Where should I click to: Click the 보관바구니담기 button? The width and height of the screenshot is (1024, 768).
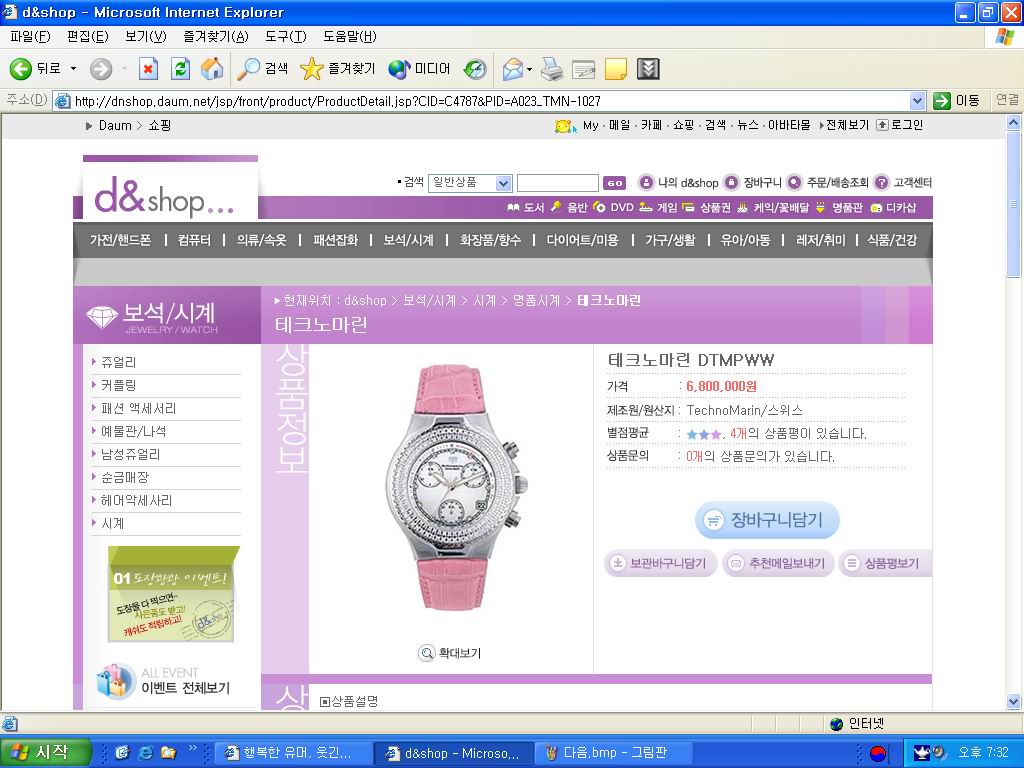point(661,563)
